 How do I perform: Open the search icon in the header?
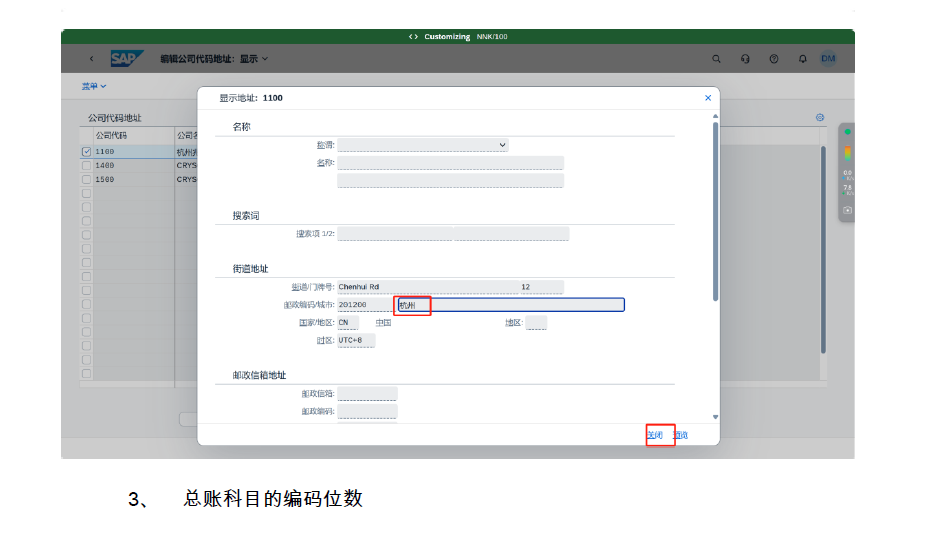pos(716,59)
